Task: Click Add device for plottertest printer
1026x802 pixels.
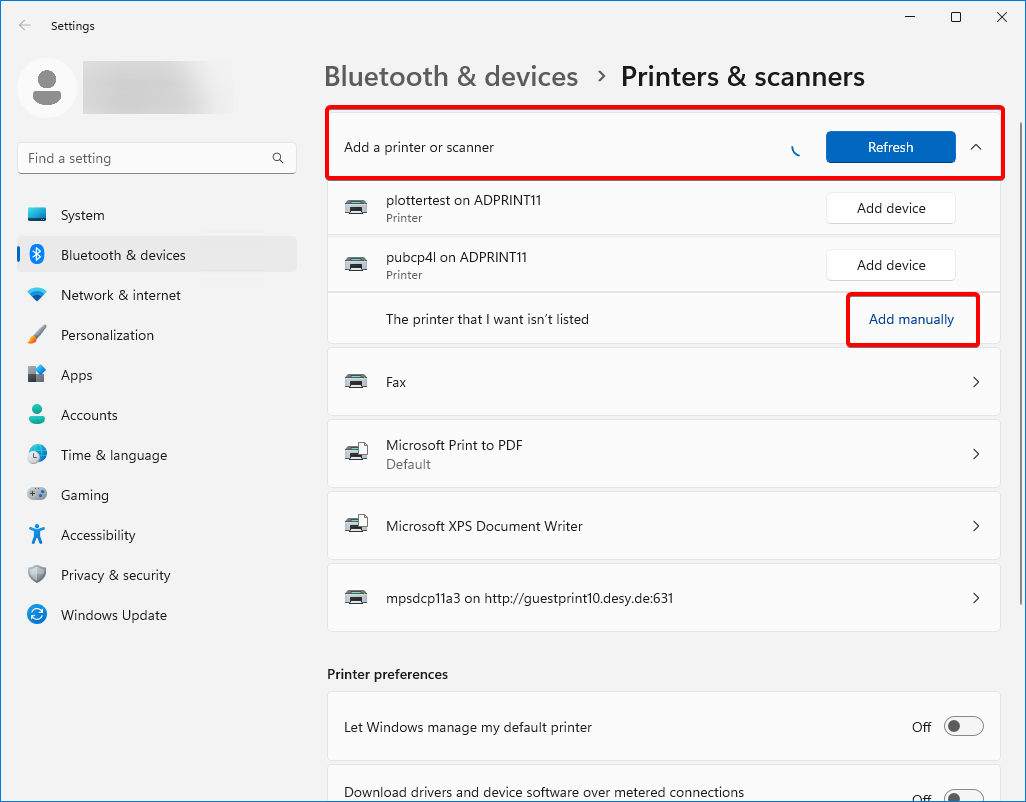Action: 890,208
